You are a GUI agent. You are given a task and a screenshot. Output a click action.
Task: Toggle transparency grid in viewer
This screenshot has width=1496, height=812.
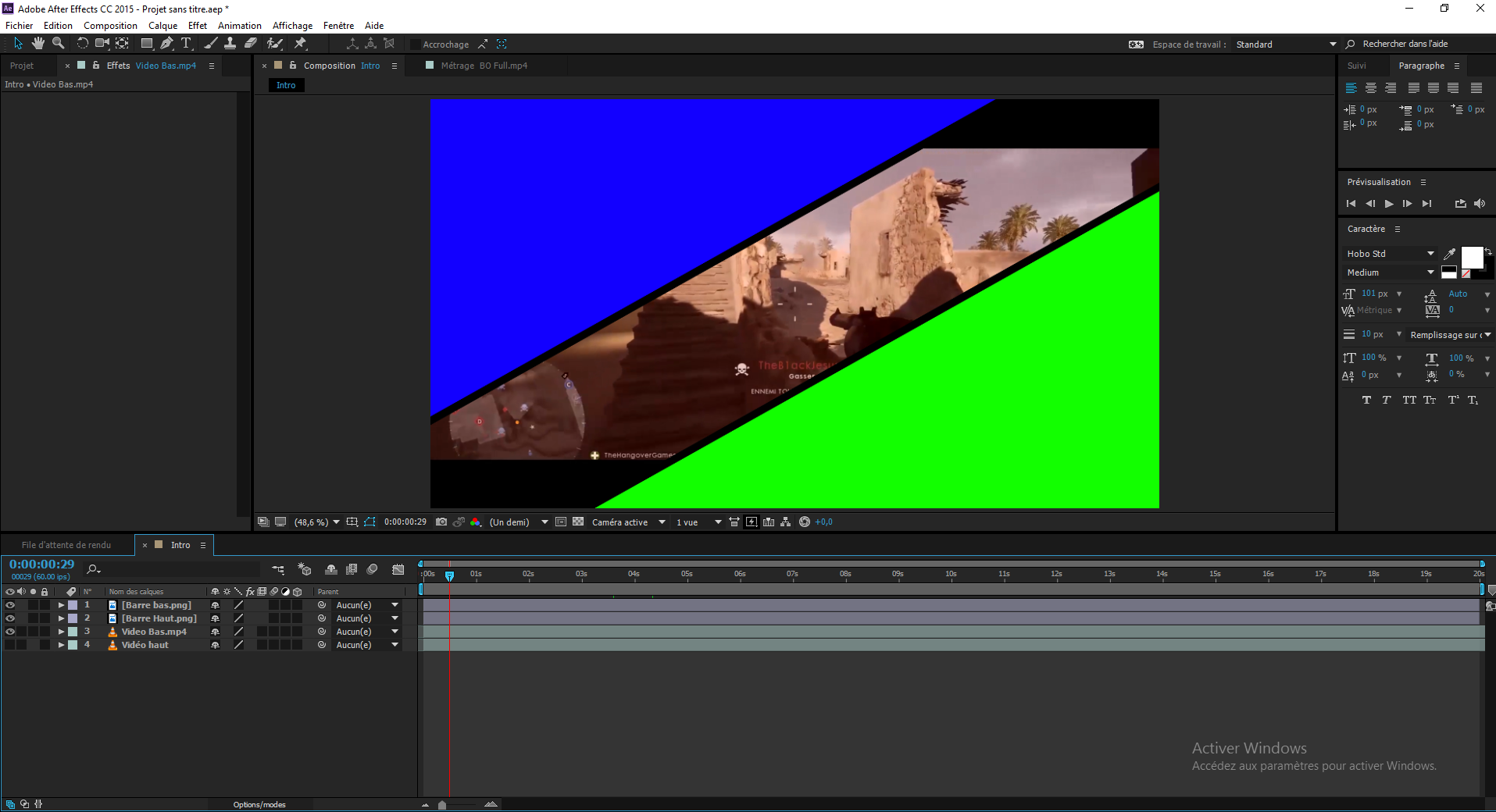click(578, 522)
